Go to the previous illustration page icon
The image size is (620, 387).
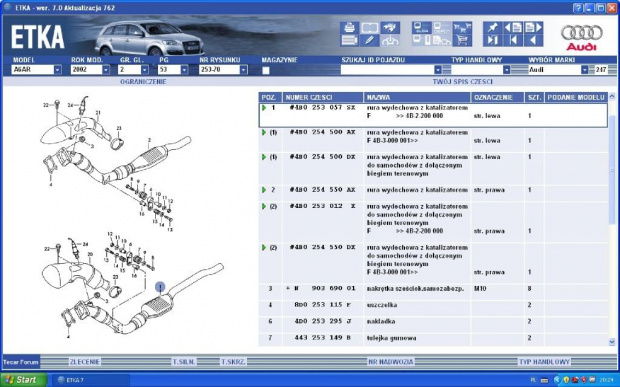point(513,28)
